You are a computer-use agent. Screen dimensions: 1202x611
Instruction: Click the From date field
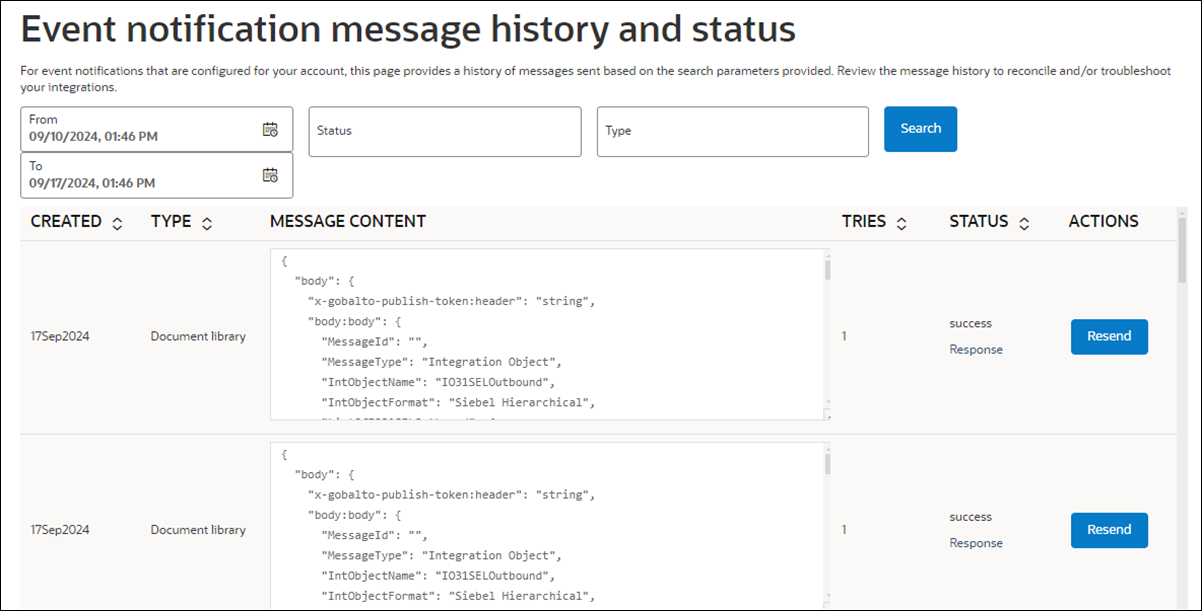pyautogui.click(x=157, y=129)
